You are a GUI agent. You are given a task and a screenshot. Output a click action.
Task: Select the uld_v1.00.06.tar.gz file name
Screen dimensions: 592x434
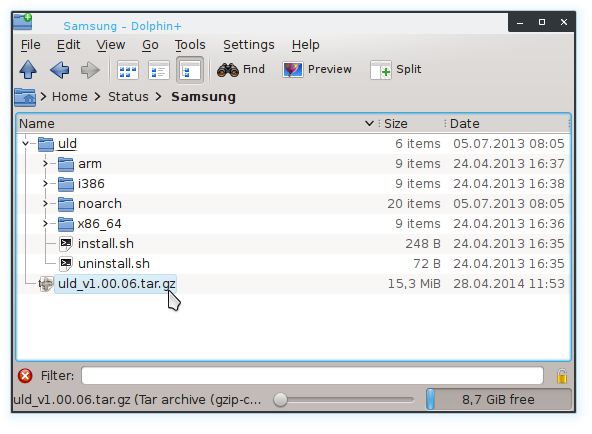(117, 284)
